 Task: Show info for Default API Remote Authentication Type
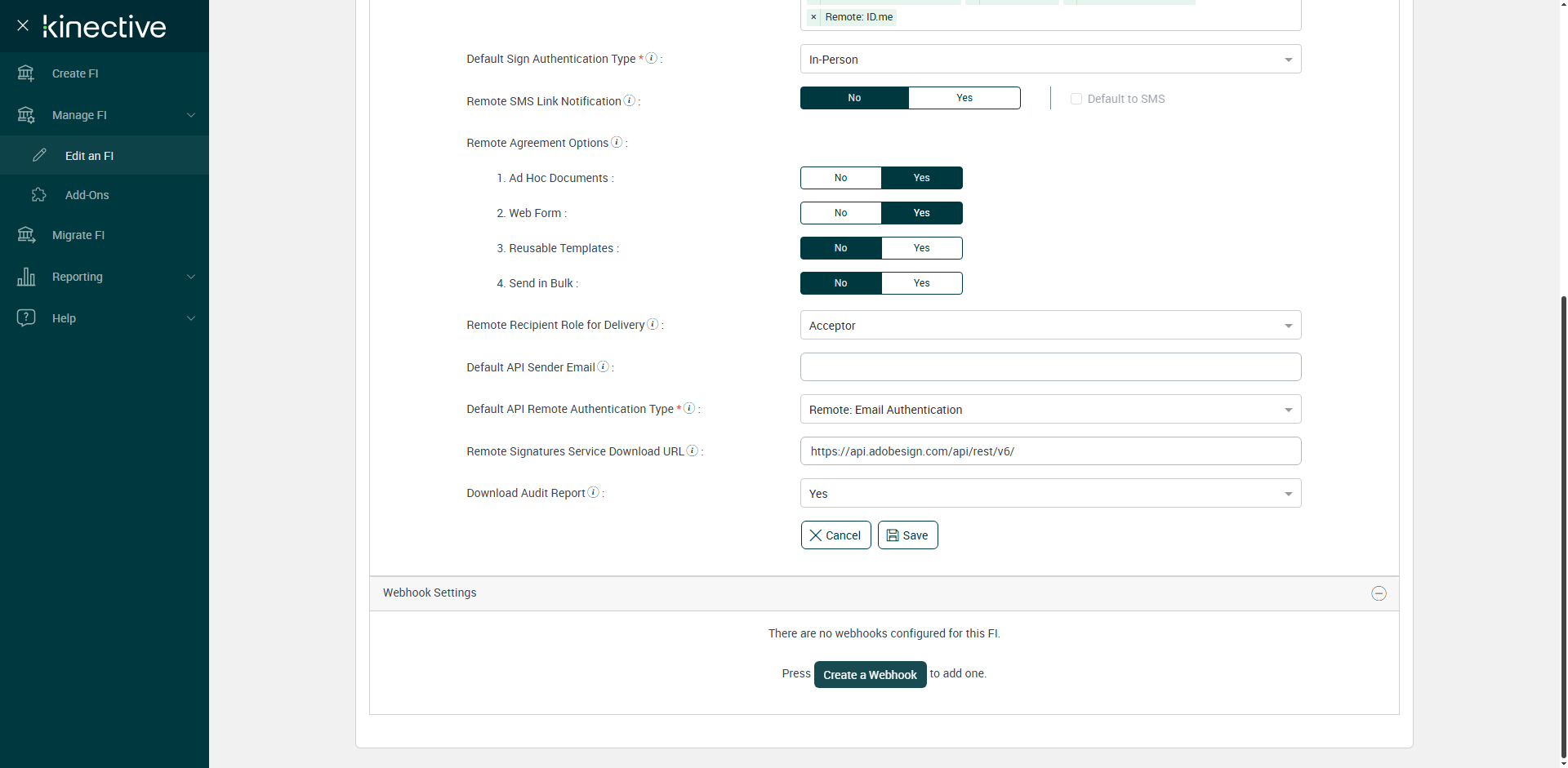[689, 408]
